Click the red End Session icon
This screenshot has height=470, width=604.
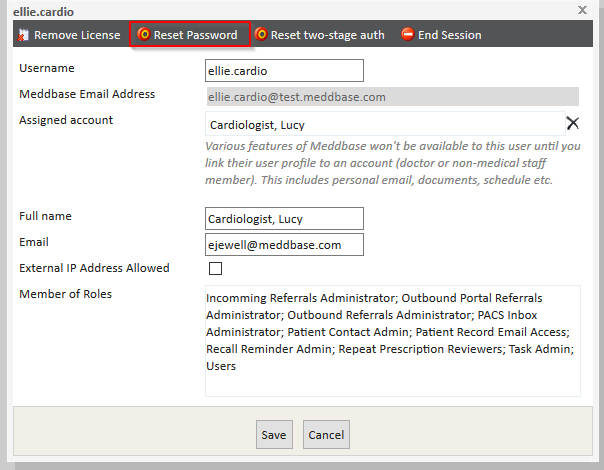[408, 35]
